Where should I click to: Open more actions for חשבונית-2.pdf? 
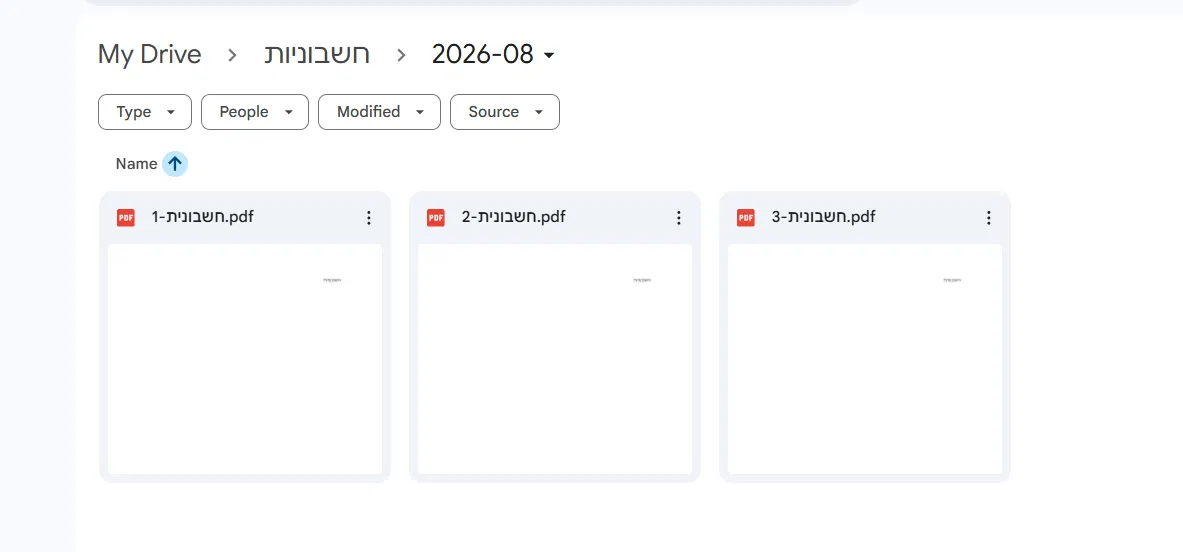[x=679, y=218]
